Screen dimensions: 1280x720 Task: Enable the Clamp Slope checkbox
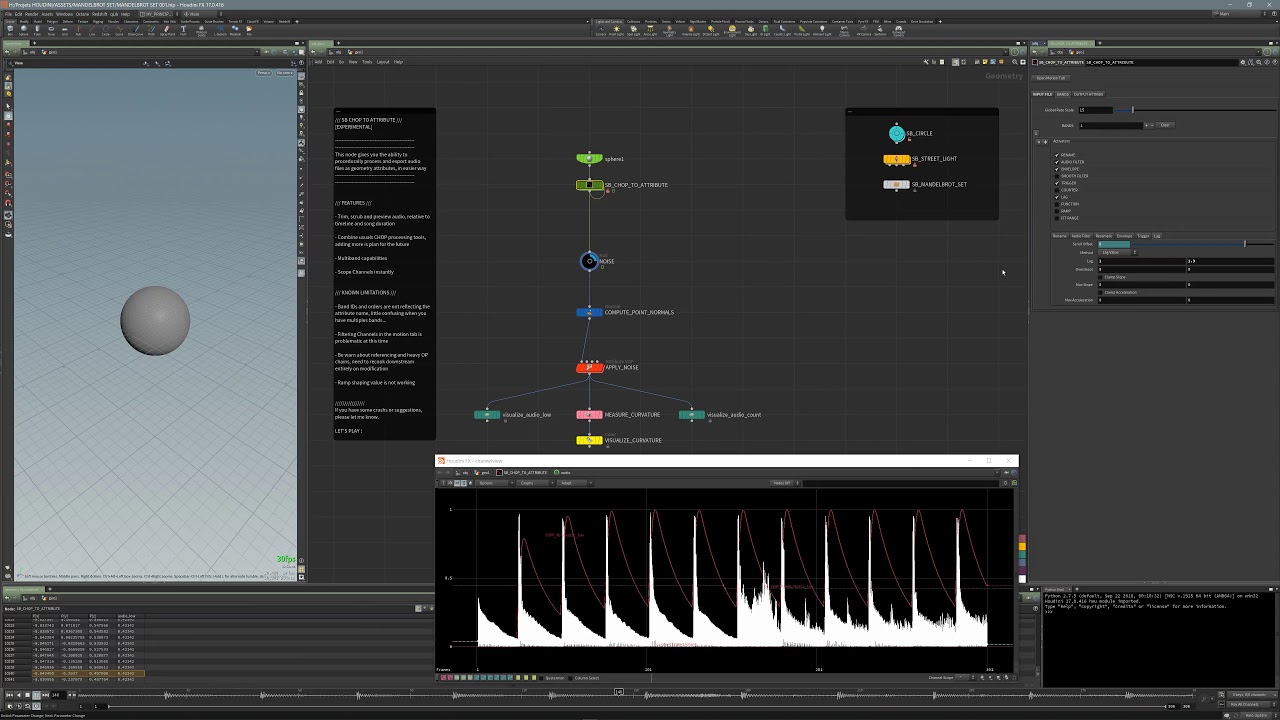point(1100,277)
